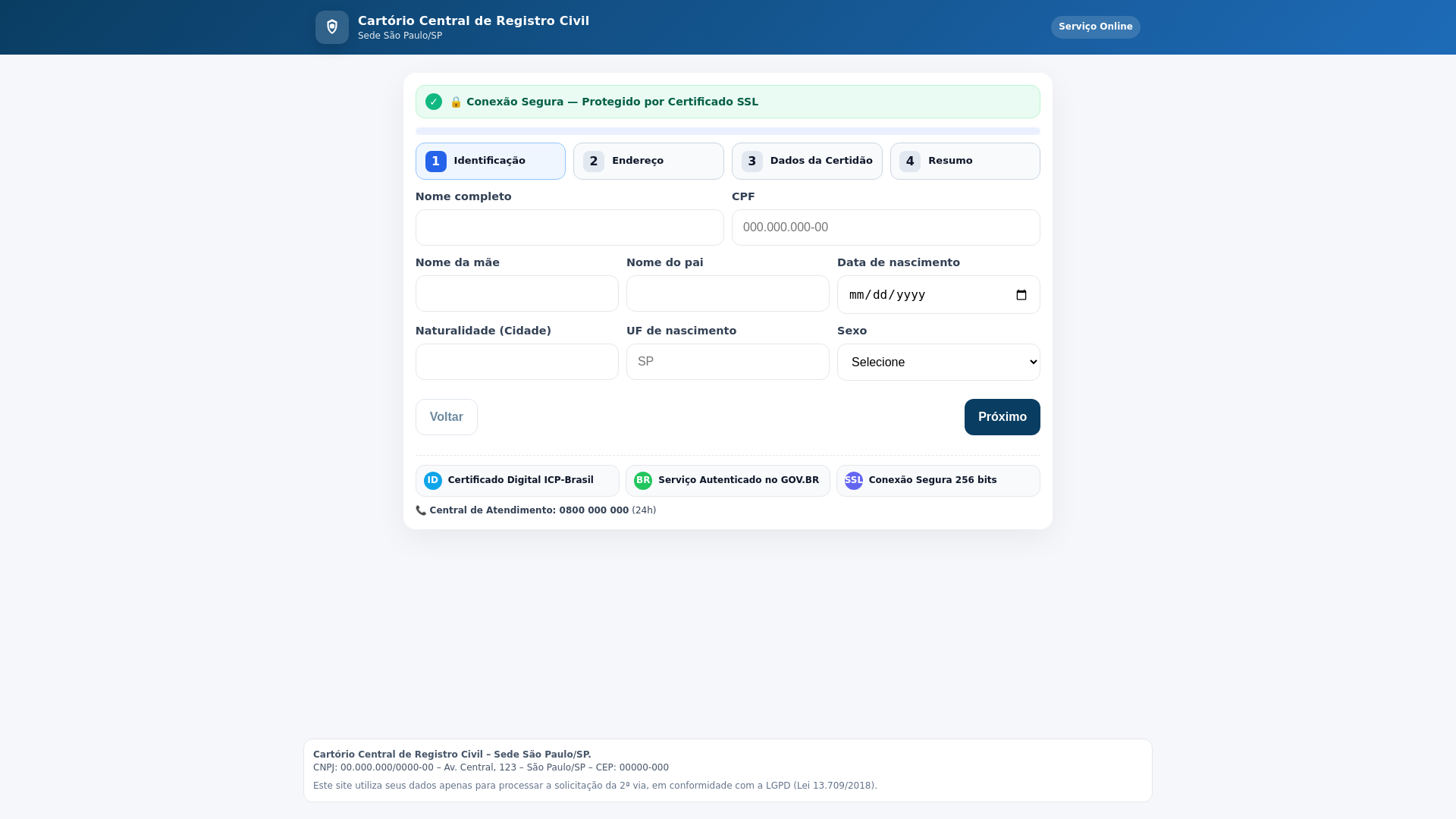Click step number 4 badge

click(x=910, y=162)
